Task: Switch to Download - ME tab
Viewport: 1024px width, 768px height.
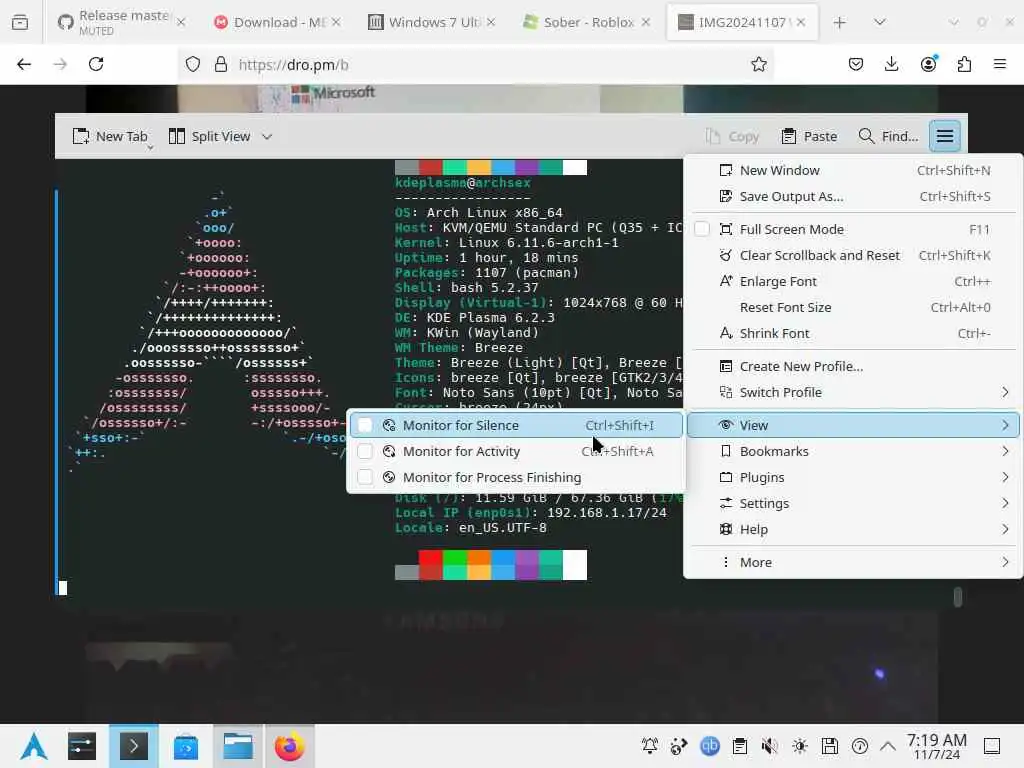Action: pos(278,22)
